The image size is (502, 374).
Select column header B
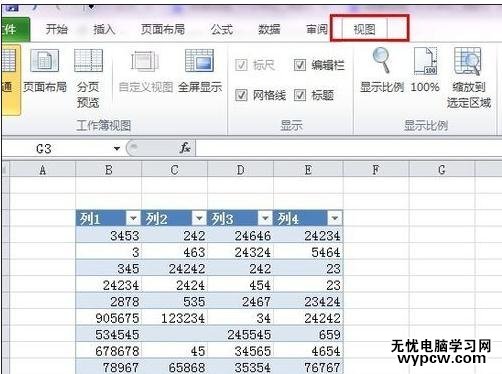(x=109, y=170)
